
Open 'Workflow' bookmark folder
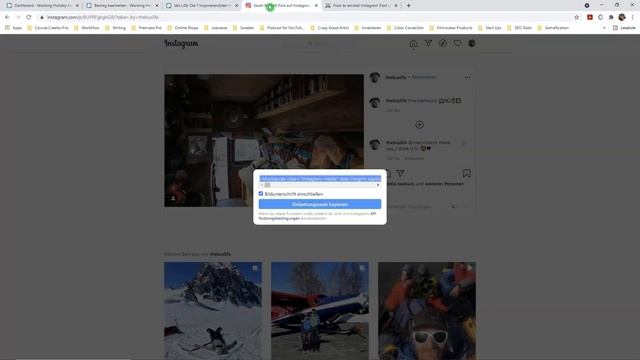[87, 28]
